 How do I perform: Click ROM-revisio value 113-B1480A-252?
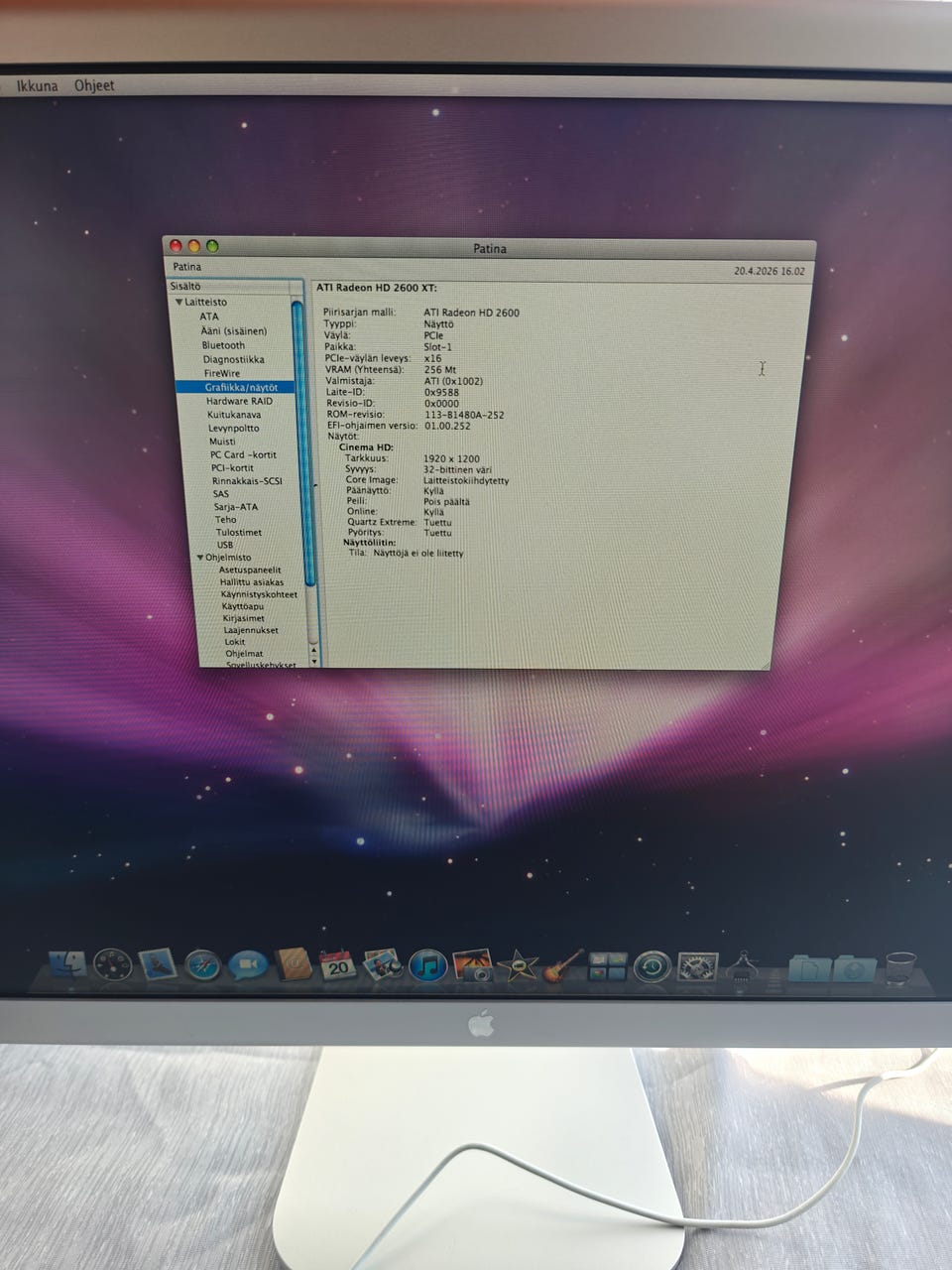(x=464, y=415)
